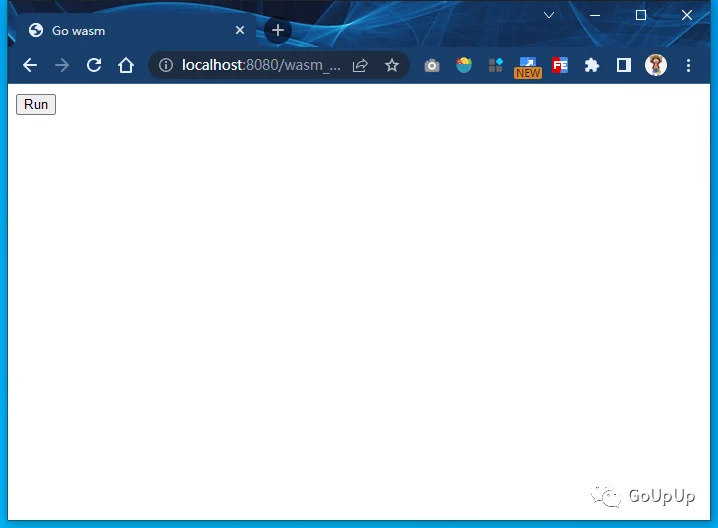
Task: Open the home page
Action: coord(126,65)
